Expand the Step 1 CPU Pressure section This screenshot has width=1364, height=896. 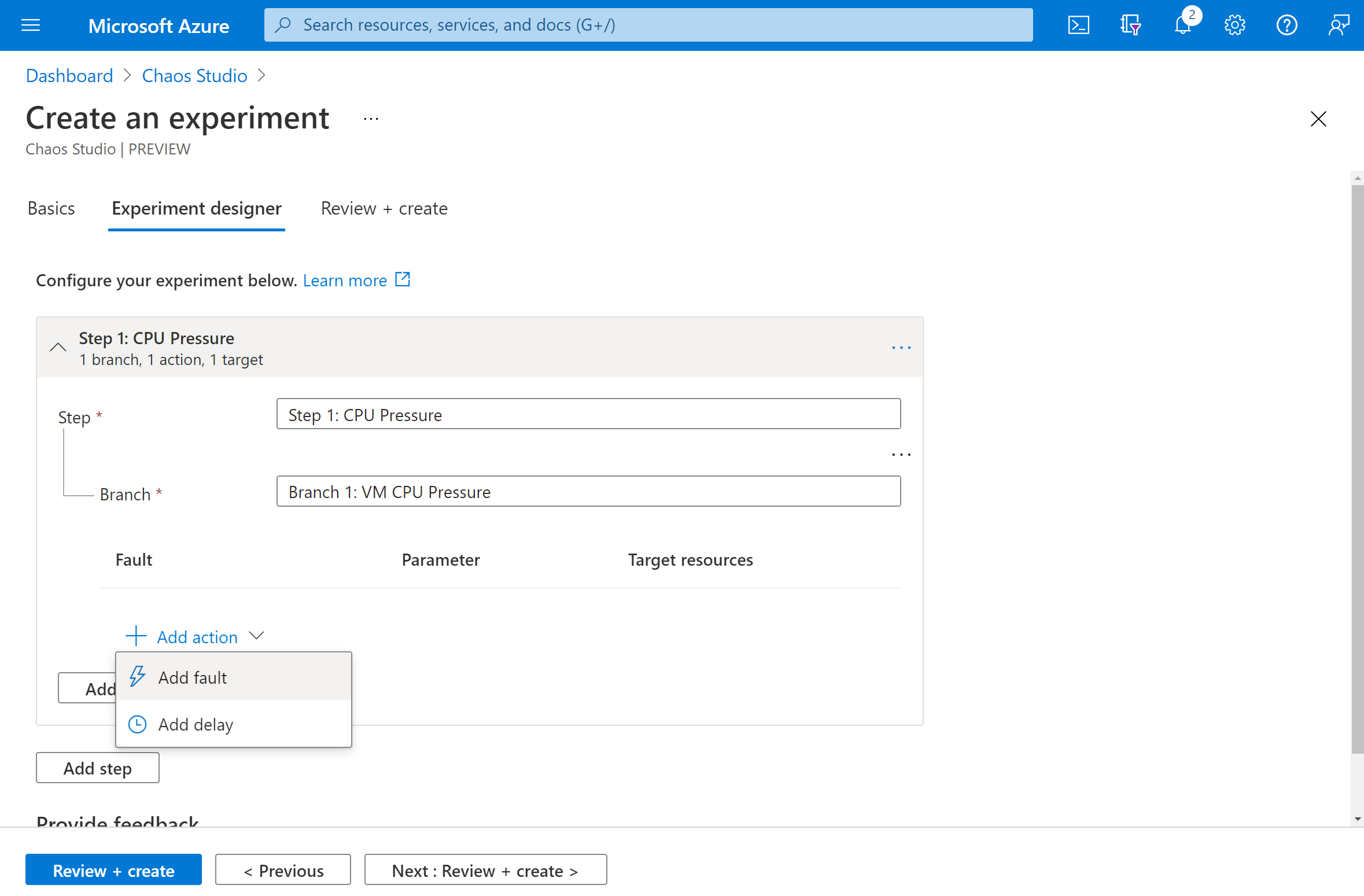pos(57,346)
